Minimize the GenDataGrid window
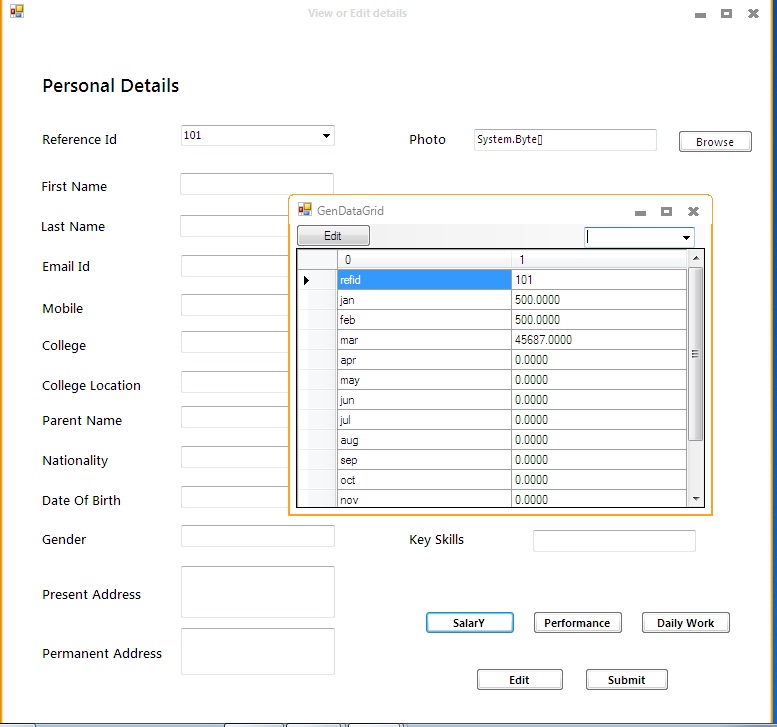777x727 pixels. (x=640, y=213)
